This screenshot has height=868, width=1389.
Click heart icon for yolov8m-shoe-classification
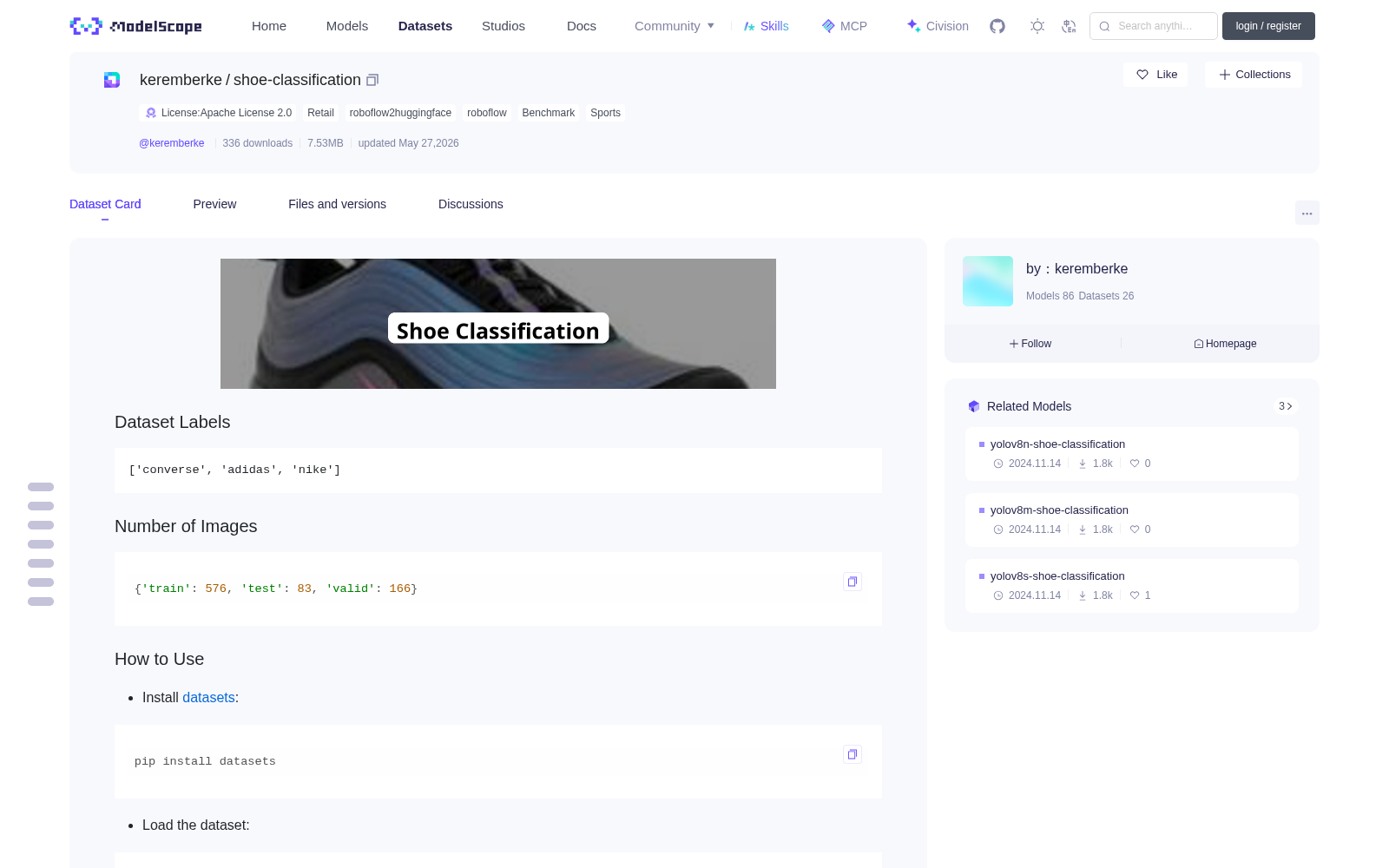[x=1135, y=529]
